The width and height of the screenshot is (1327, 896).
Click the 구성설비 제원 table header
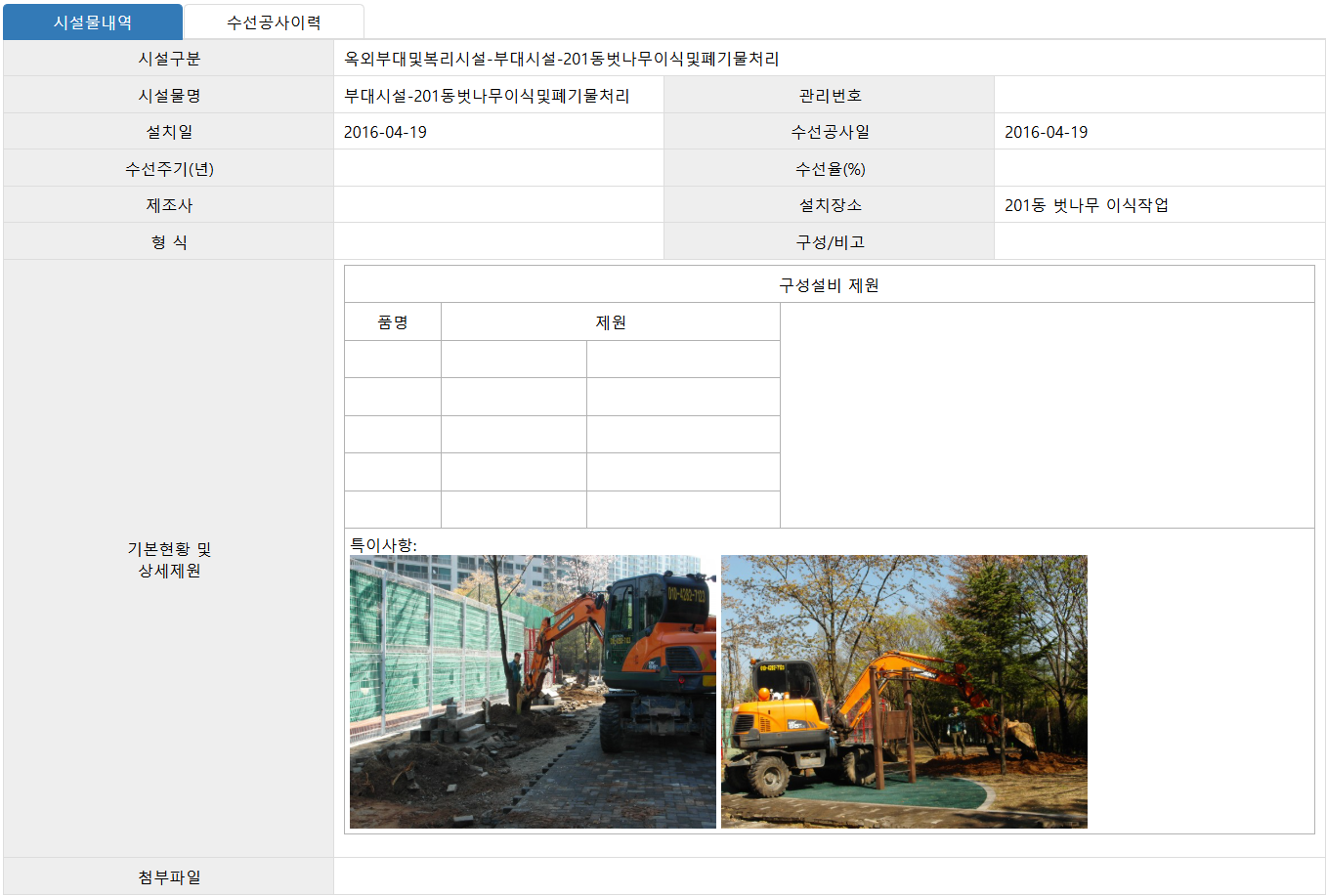pos(829,285)
